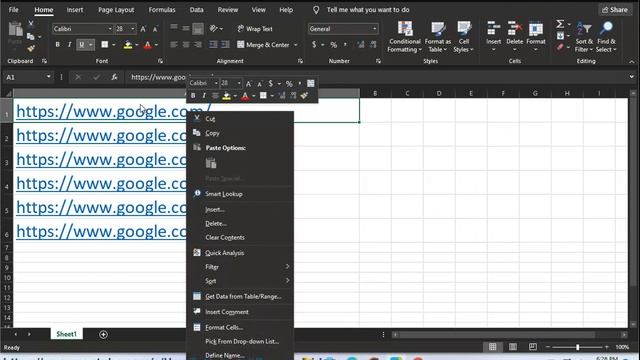Open google link in cell A6

[x=101, y=231]
